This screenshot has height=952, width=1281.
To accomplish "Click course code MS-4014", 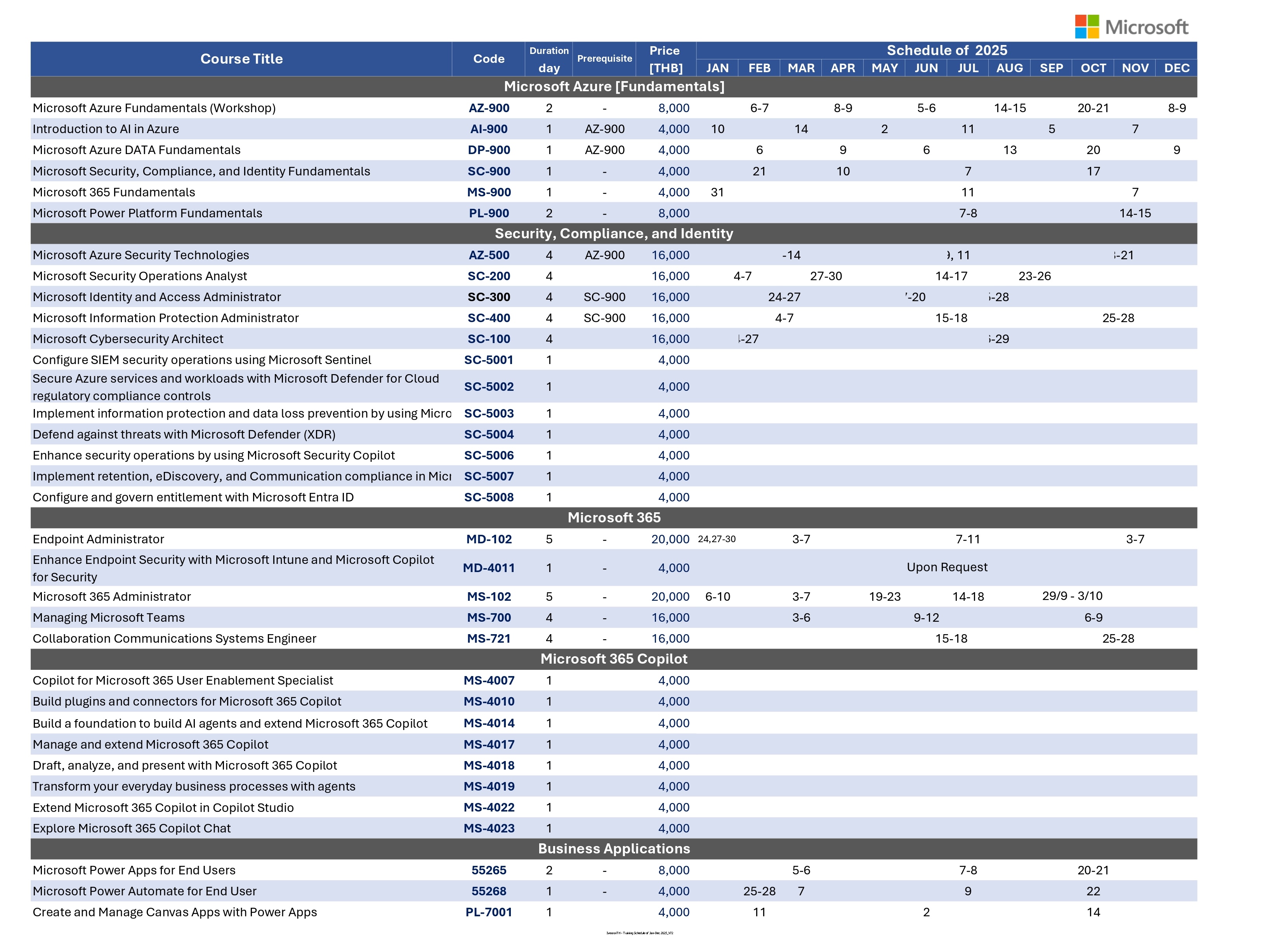I will 489,723.
